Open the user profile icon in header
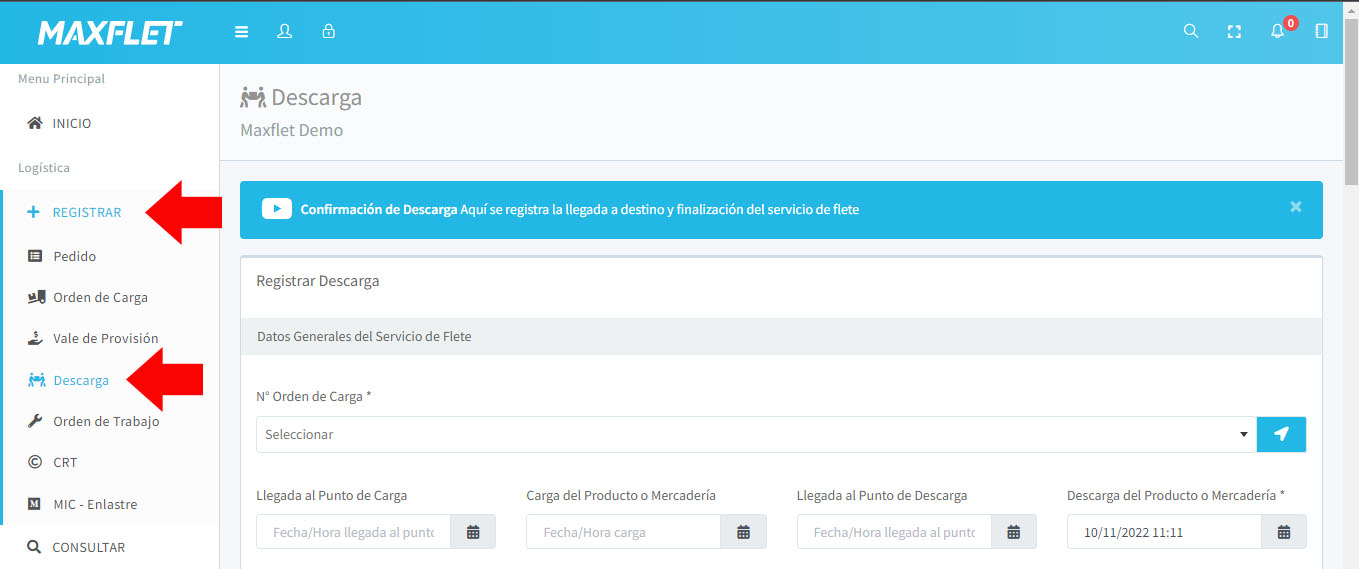1359x569 pixels. [284, 32]
